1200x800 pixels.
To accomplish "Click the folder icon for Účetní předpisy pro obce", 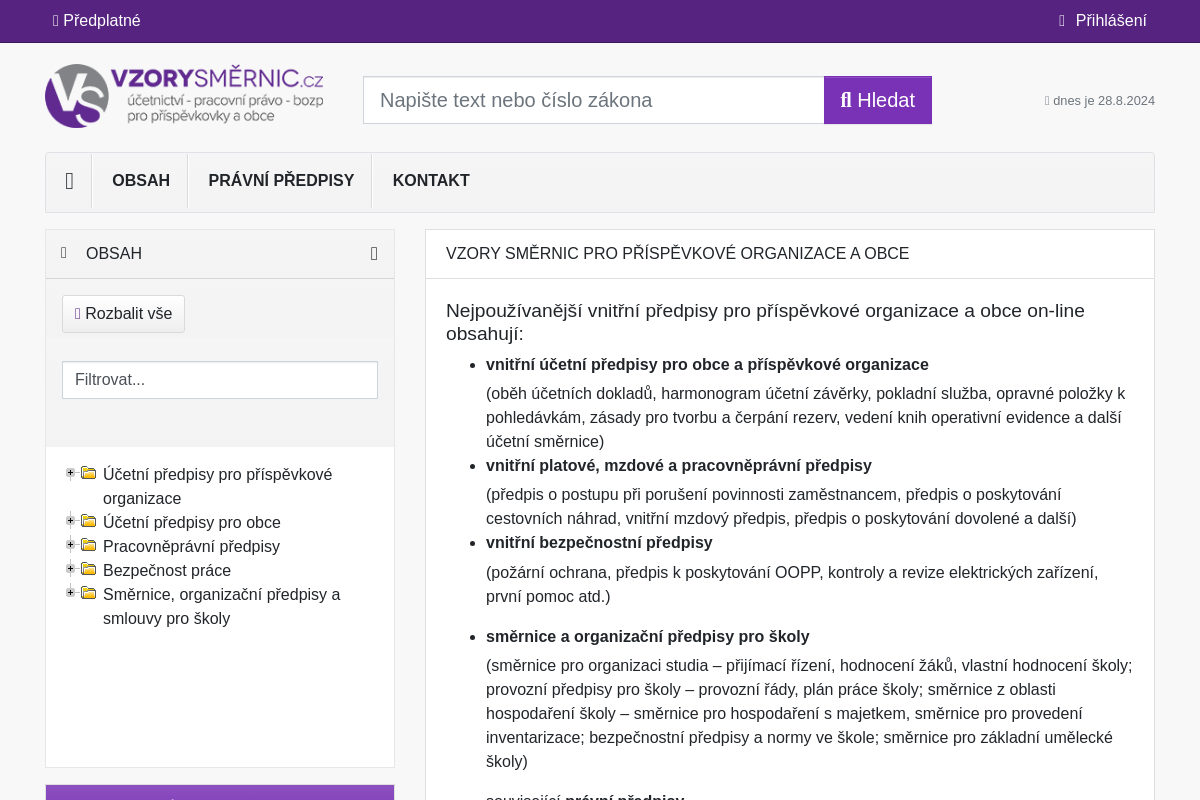I will pyautogui.click(x=89, y=521).
